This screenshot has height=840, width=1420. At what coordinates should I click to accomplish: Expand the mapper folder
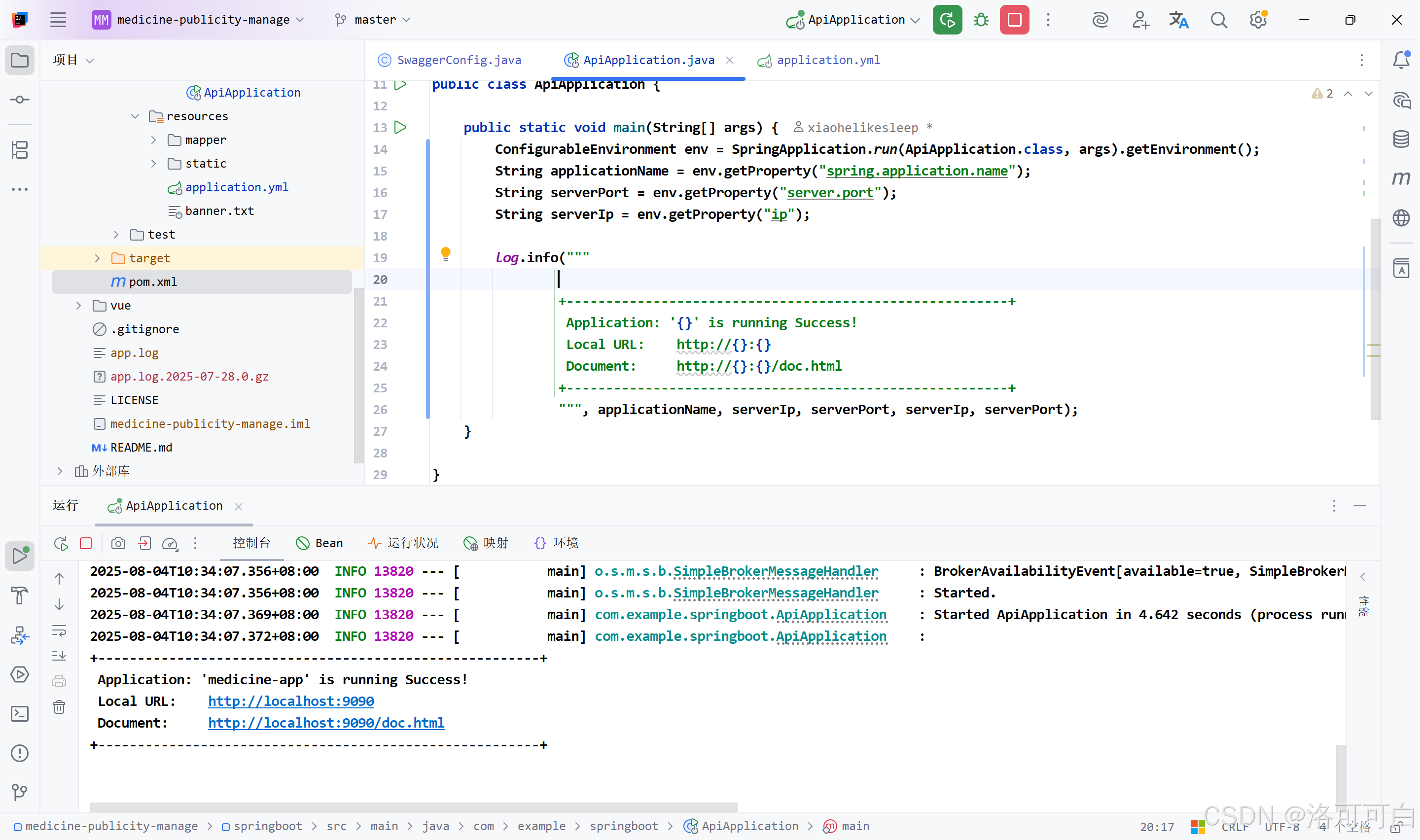pyautogui.click(x=153, y=140)
